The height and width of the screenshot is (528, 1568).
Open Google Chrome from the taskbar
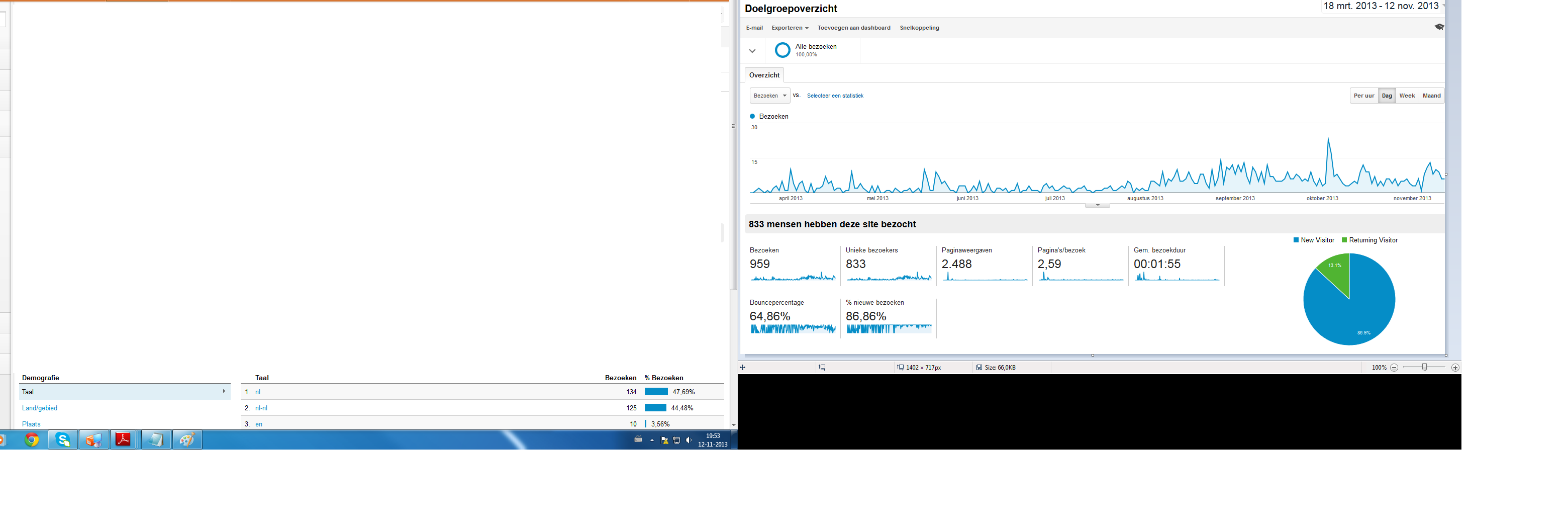coord(32,439)
